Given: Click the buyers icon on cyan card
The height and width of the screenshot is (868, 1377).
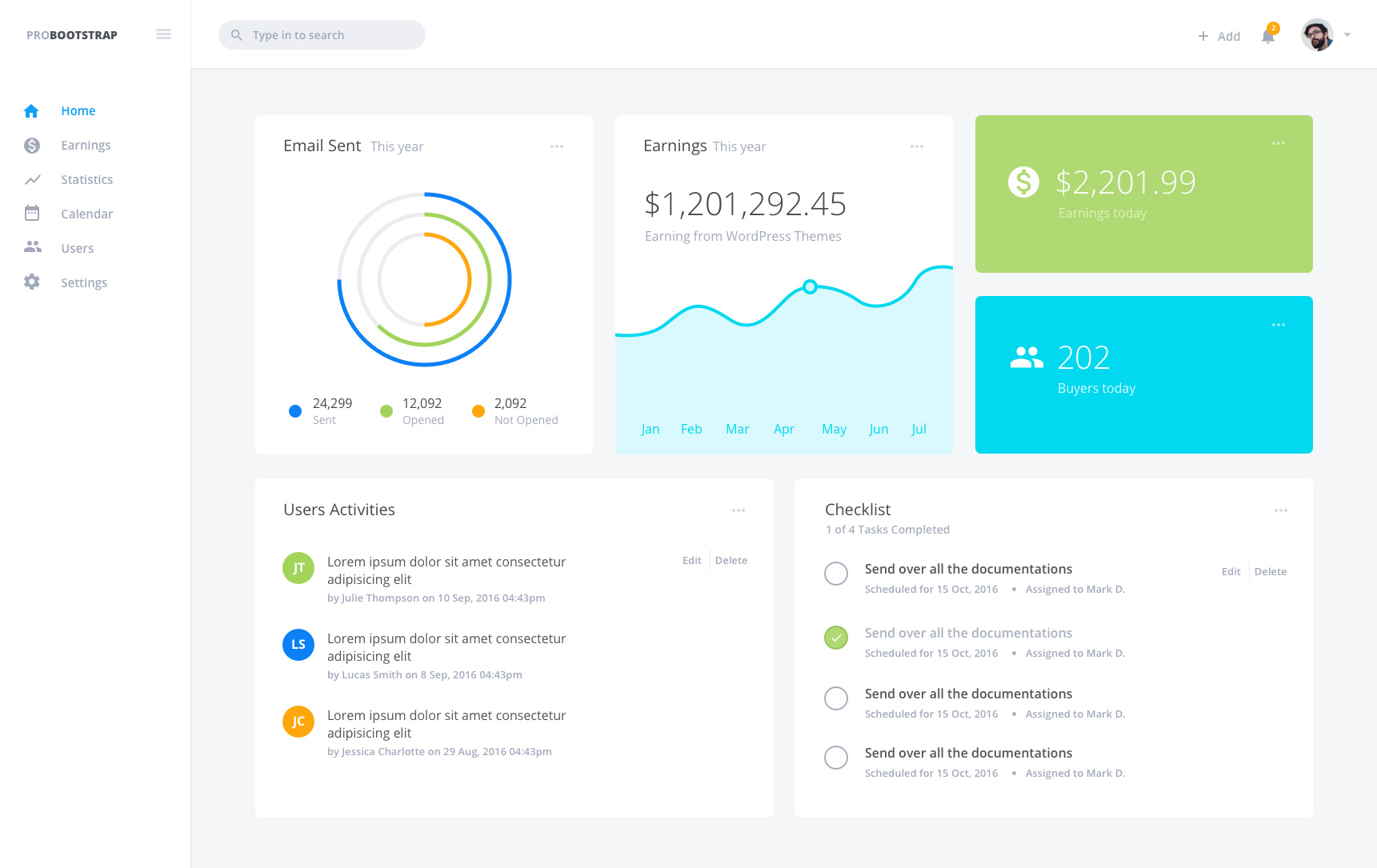Looking at the screenshot, I should point(1027,357).
